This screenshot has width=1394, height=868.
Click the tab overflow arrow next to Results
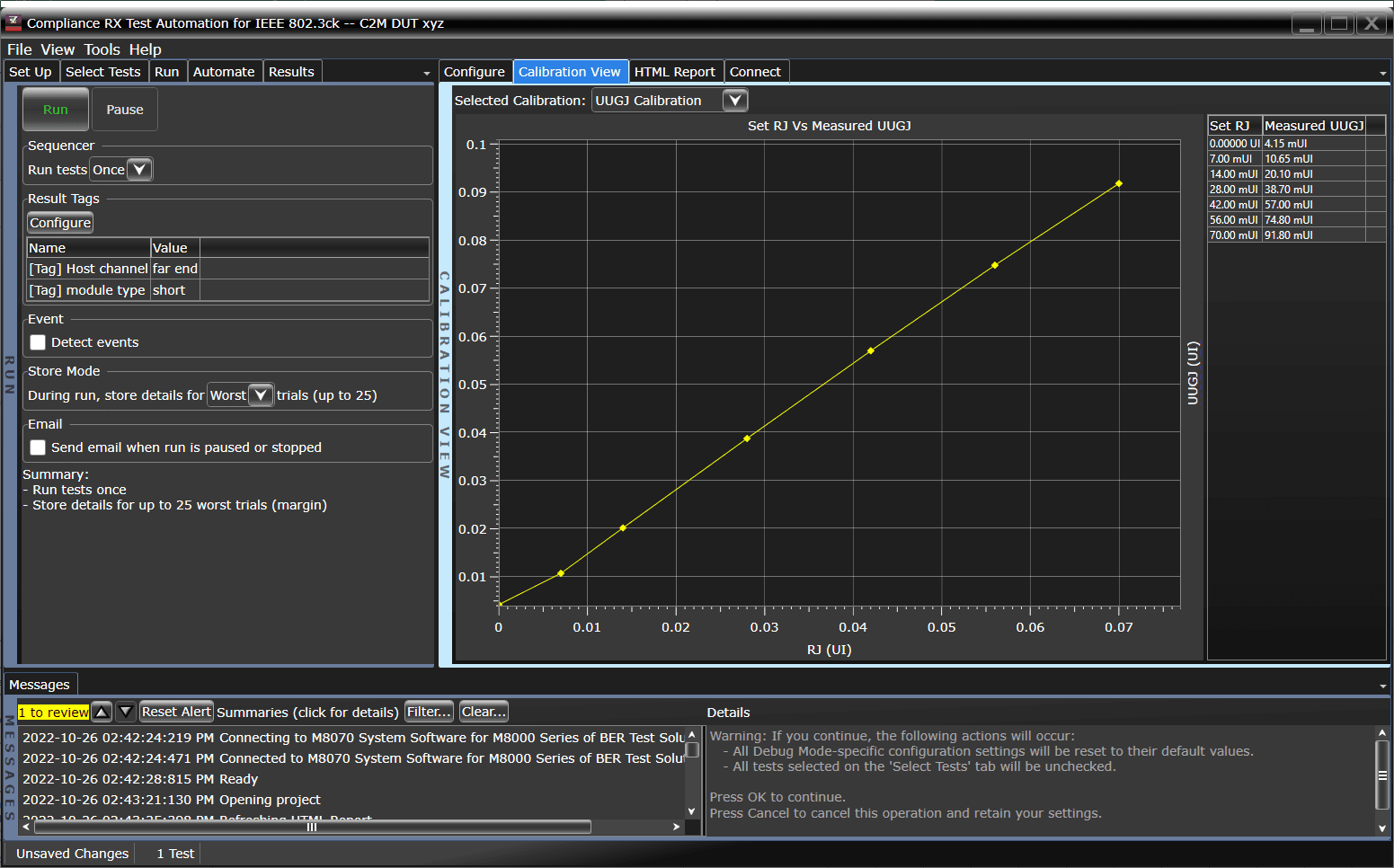(426, 72)
